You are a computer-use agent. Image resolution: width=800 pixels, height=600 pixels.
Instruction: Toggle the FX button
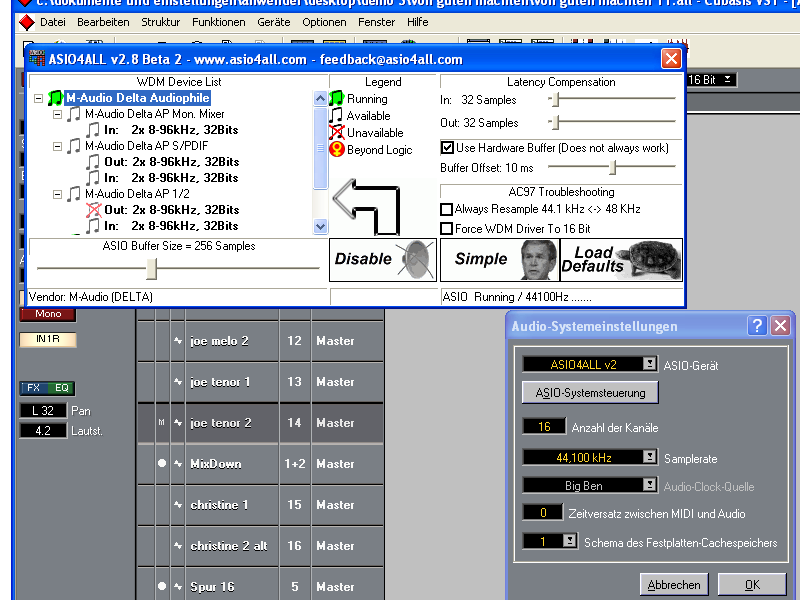click(x=34, y=388)
